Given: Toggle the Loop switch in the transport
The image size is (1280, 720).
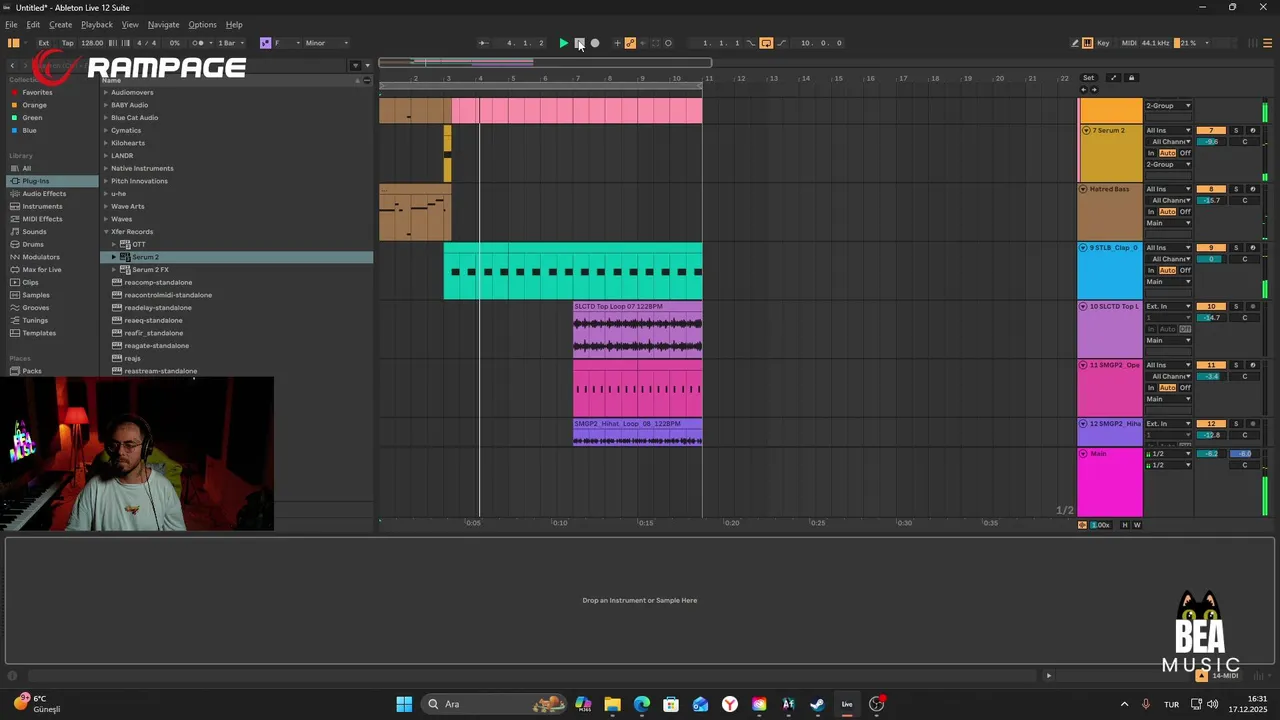Looking at the screenshot, I should (x=766, y=43).
